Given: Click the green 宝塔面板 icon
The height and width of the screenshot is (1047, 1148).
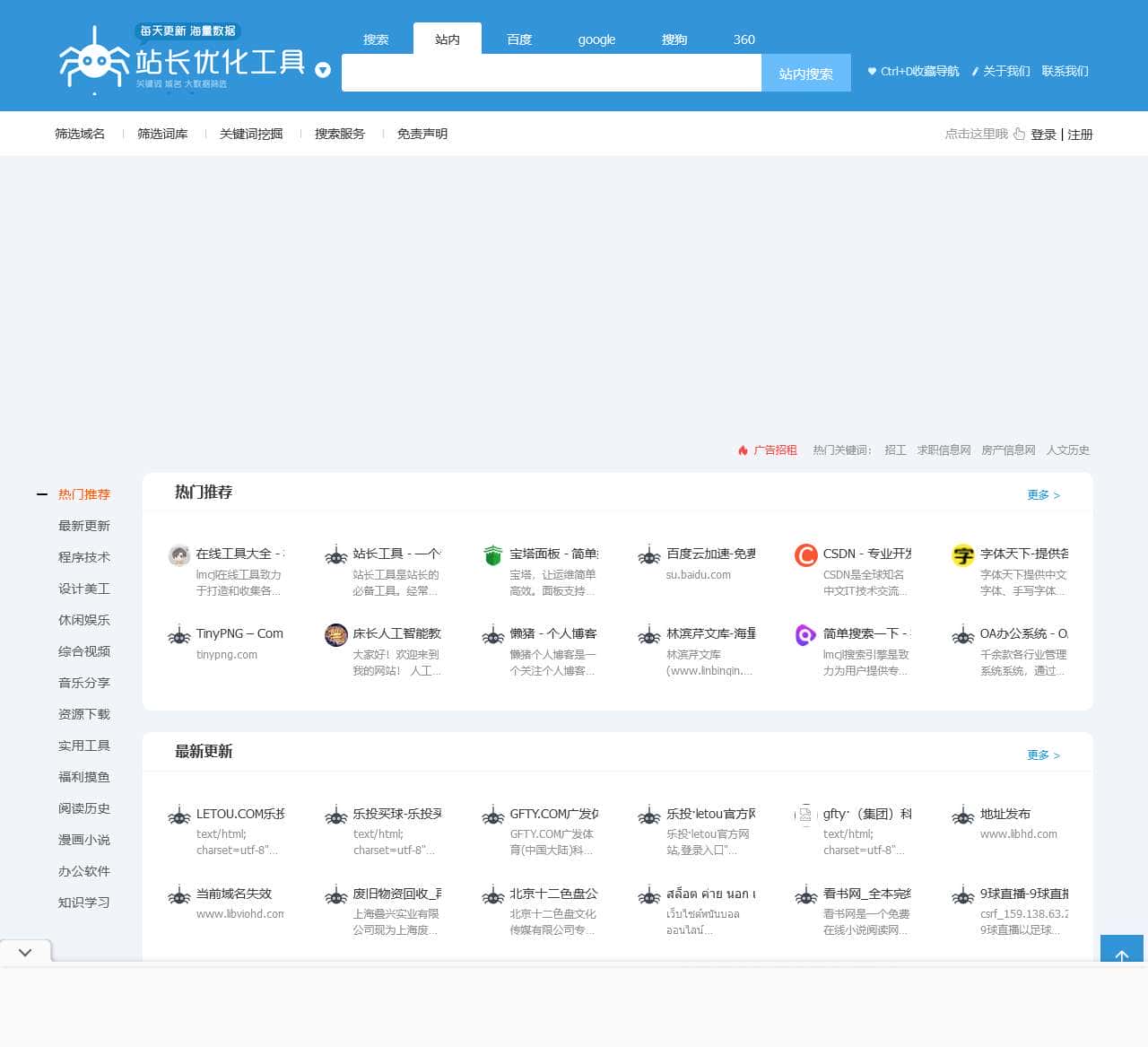Looking at the screenshot, I should pos(492,555).
